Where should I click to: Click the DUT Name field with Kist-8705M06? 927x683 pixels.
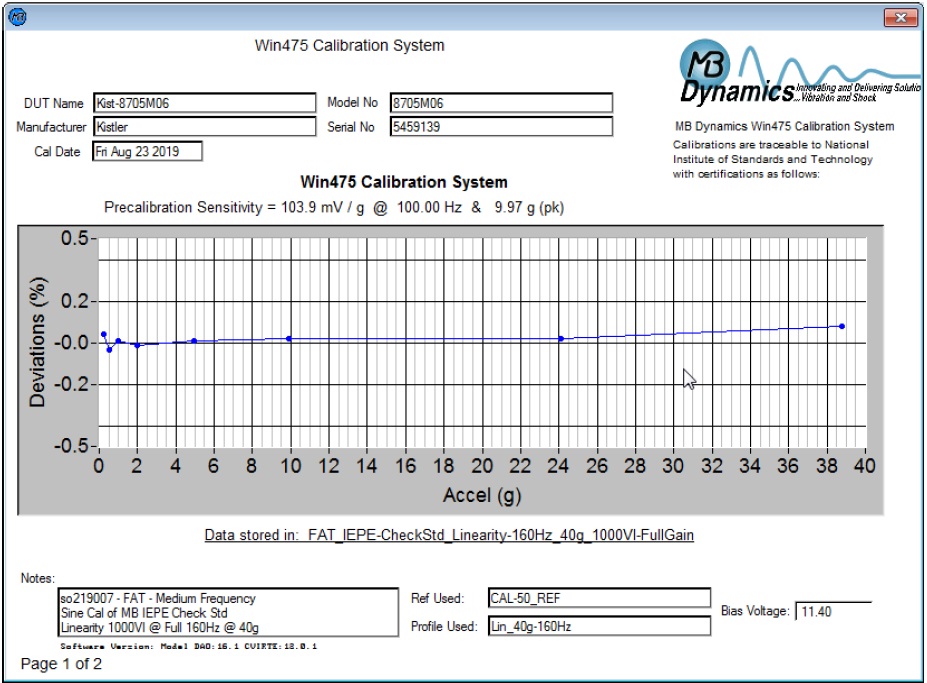[204, 103]
